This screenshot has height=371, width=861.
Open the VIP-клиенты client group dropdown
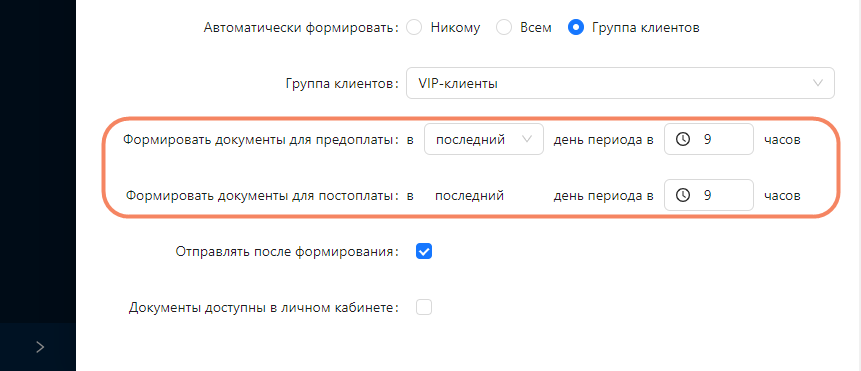pos(620,83)
